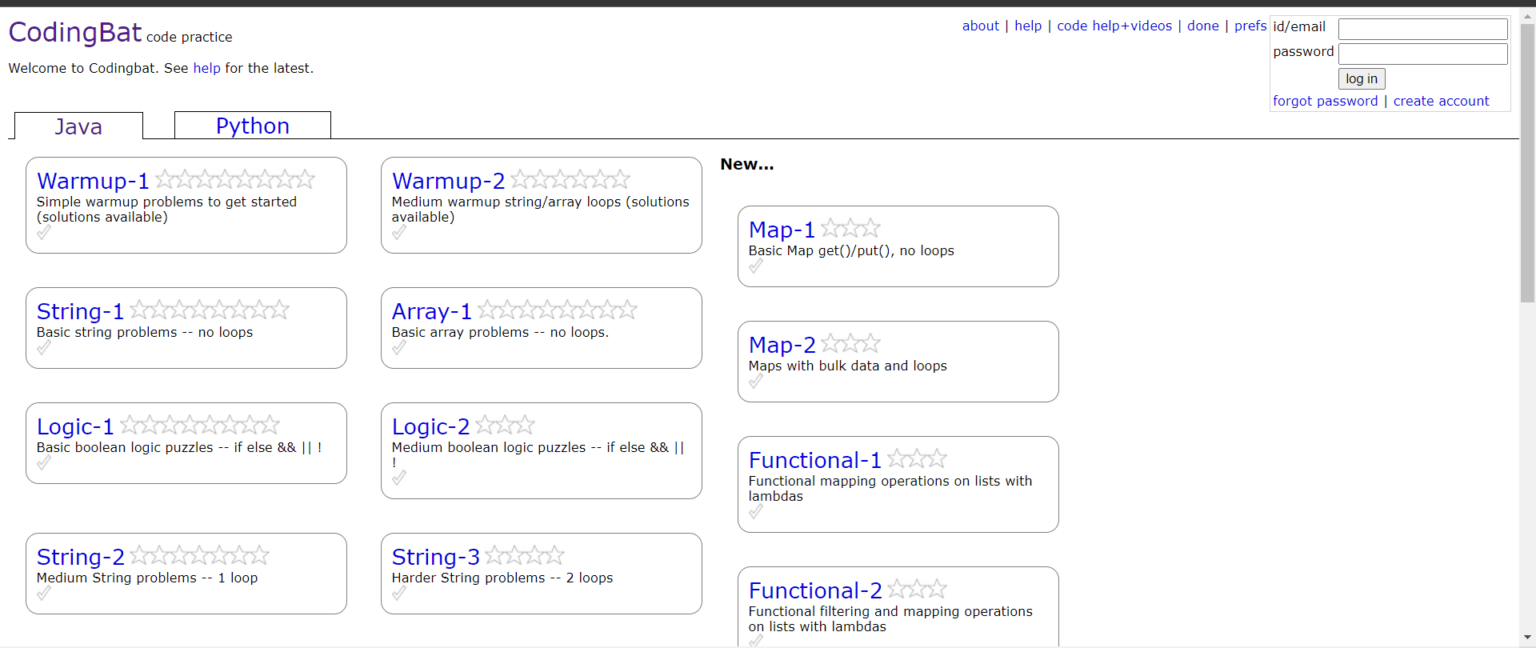Click the checkmark icon in String-1 card

(44, 348)
